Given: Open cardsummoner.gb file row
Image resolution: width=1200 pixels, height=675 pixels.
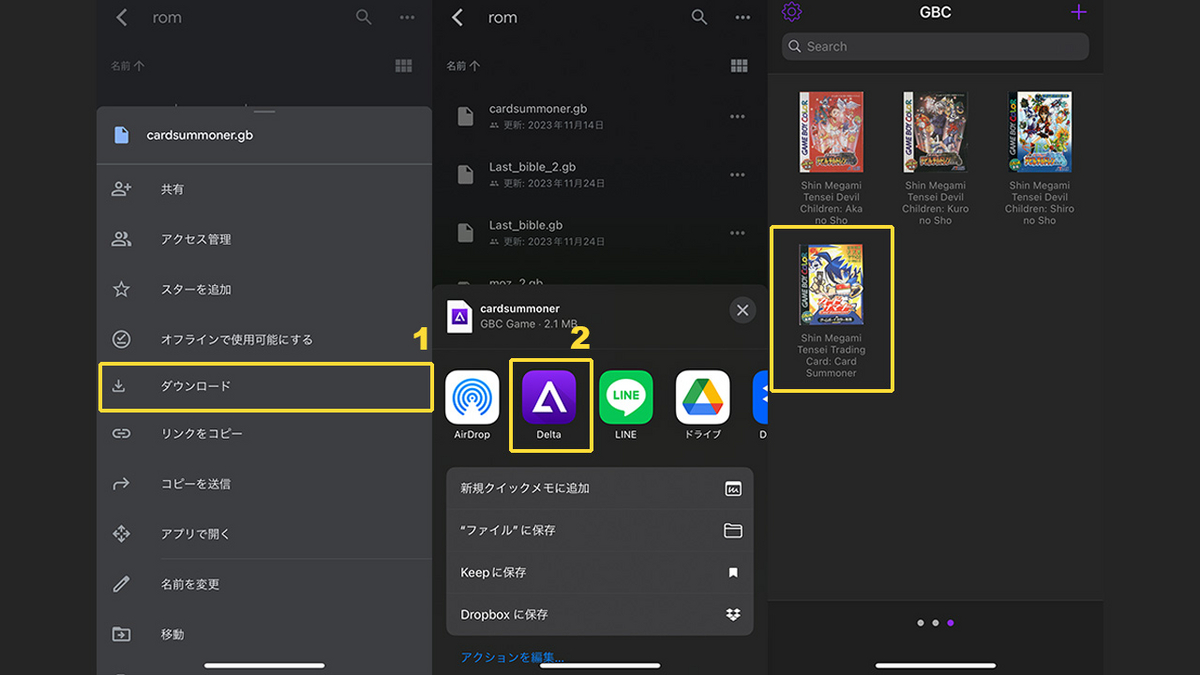Looking at the screenshot, I should click(x=601, y=116).
